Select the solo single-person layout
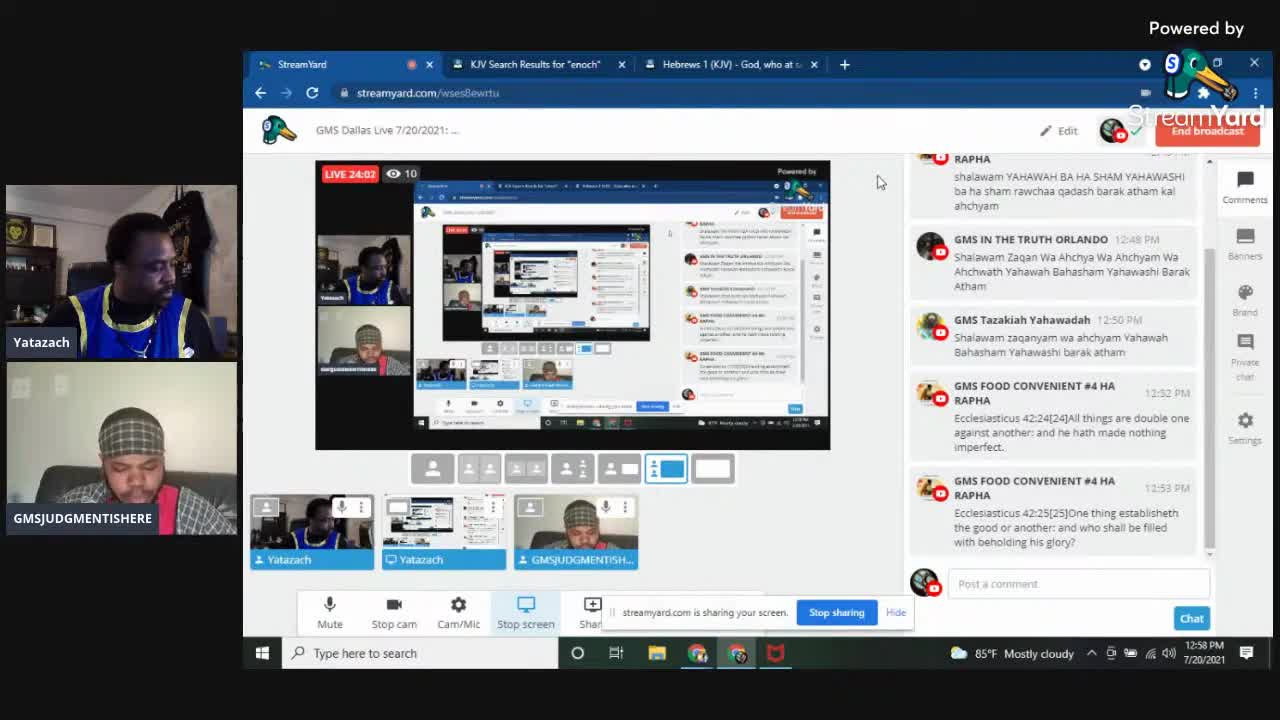Image resolution: width=1280 pixels, height=720 pixels. (433, 469)
